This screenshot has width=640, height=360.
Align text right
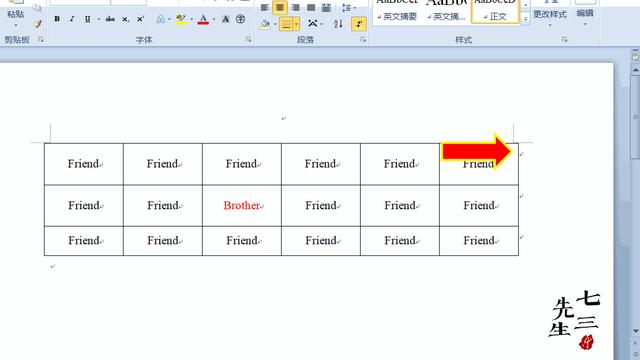(296, 7)
